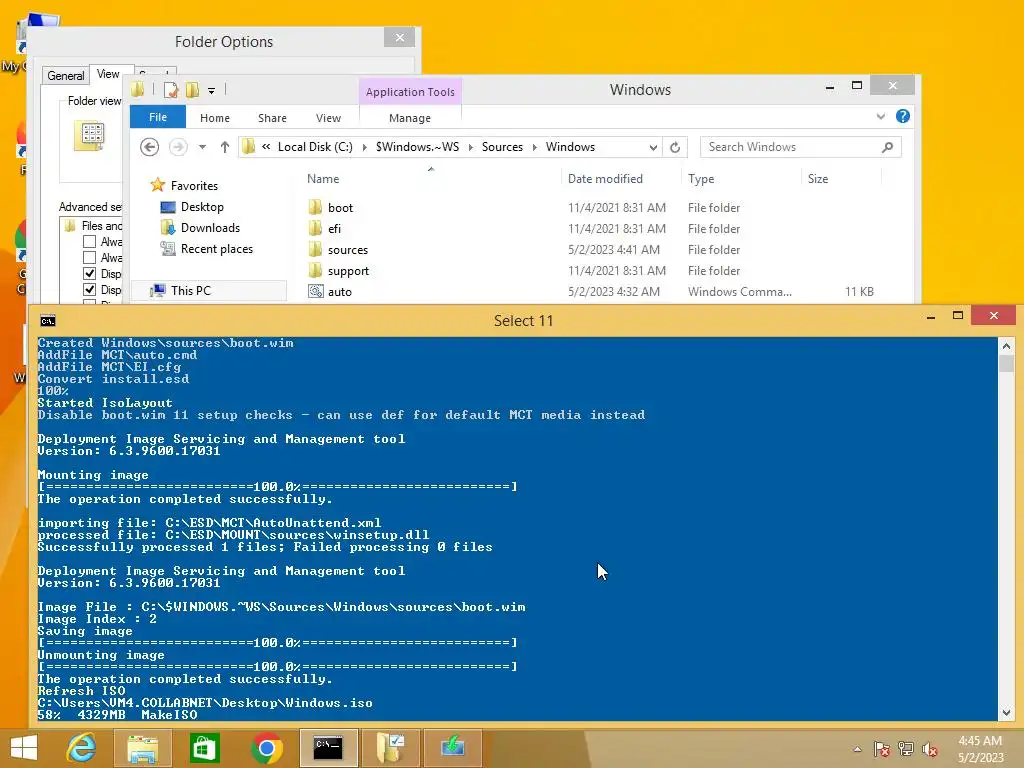Image resolution: width=1024 pixels, height=768 pixels.
Task: Show the clock and date flyout
Action: pos(980,749)
